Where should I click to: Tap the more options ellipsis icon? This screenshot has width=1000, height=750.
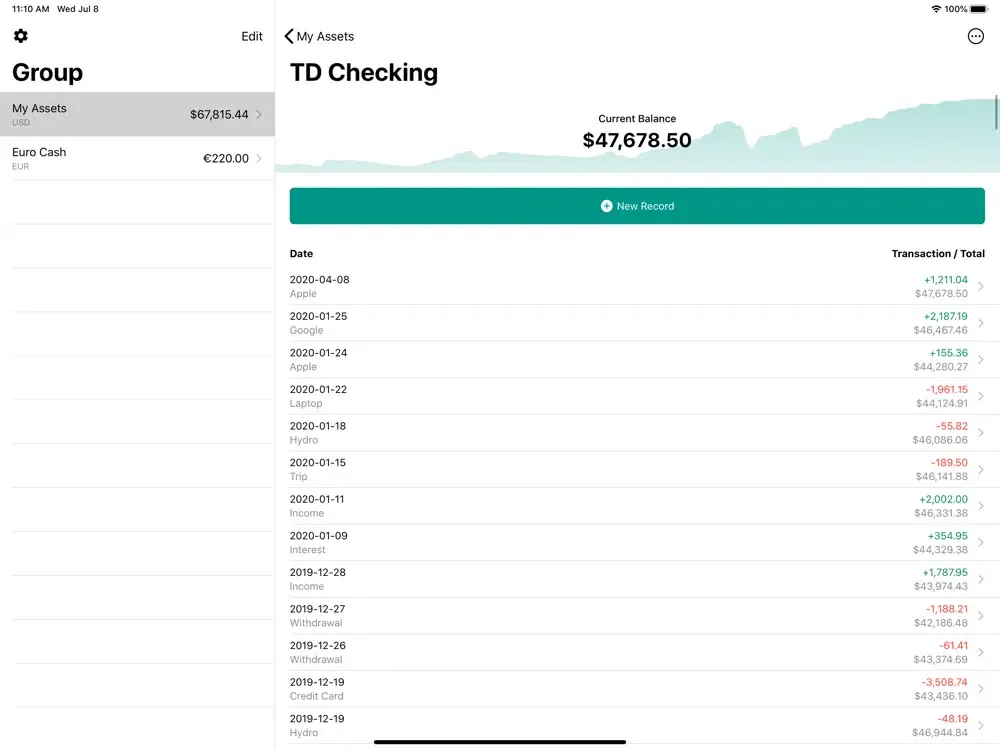(975, 36)
